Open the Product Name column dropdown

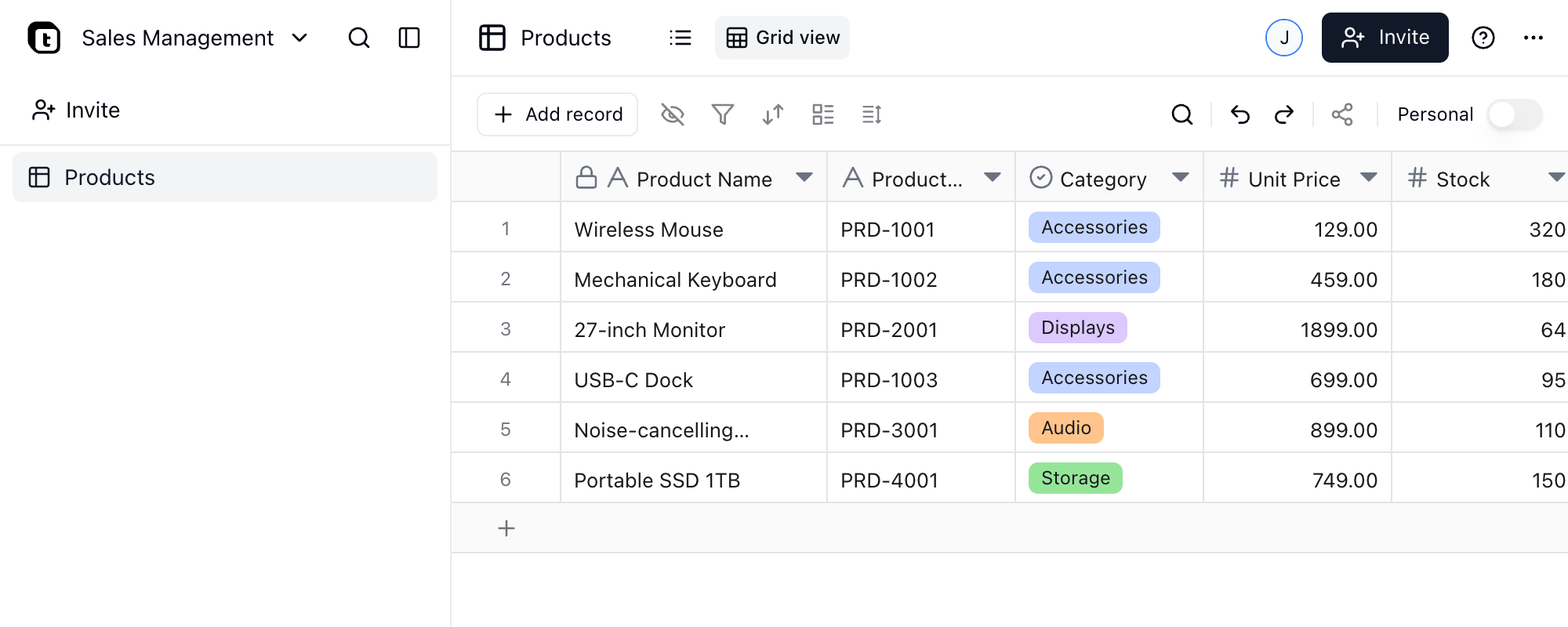click(x=804, y=178)
